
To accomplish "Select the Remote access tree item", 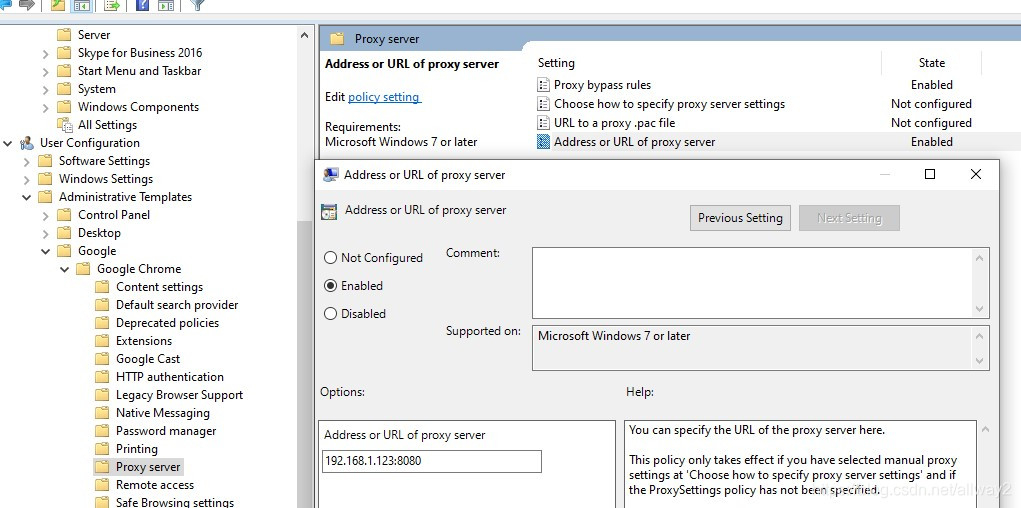I will (154, 485).
